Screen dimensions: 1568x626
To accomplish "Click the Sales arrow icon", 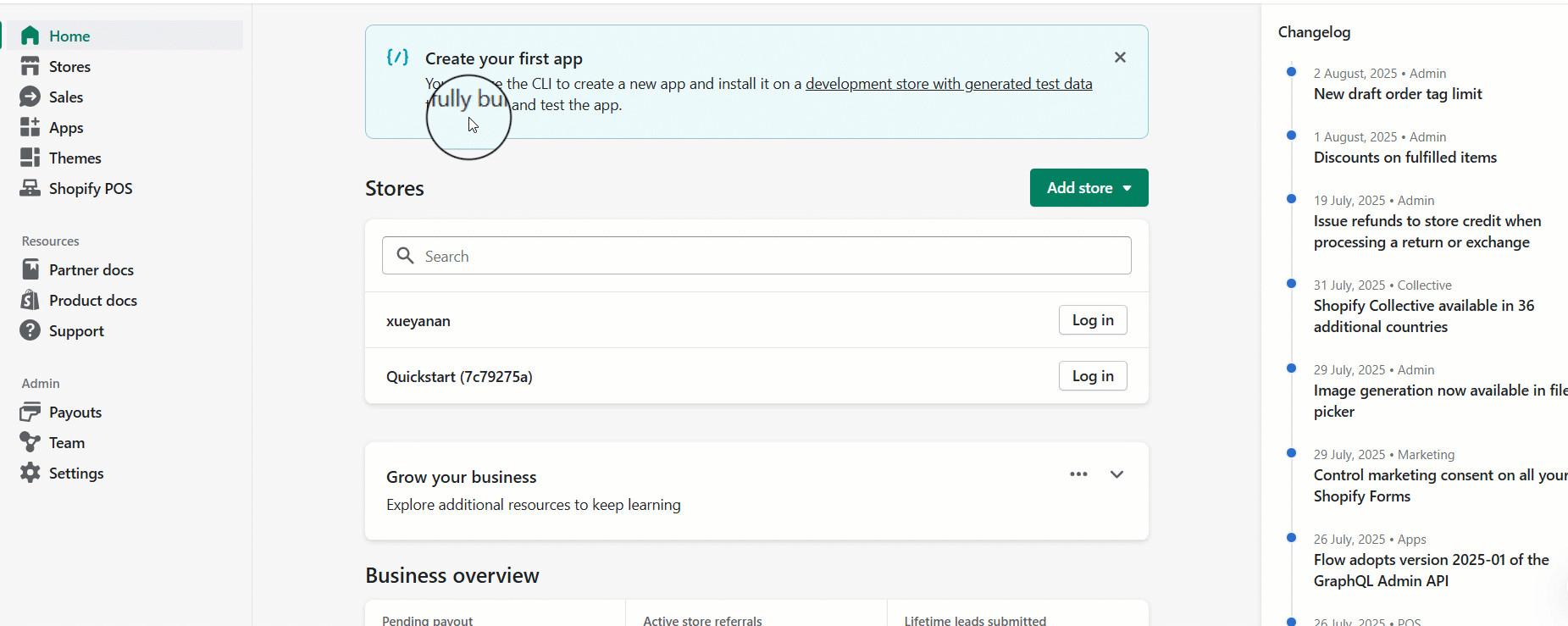I will tap(30, 97).
